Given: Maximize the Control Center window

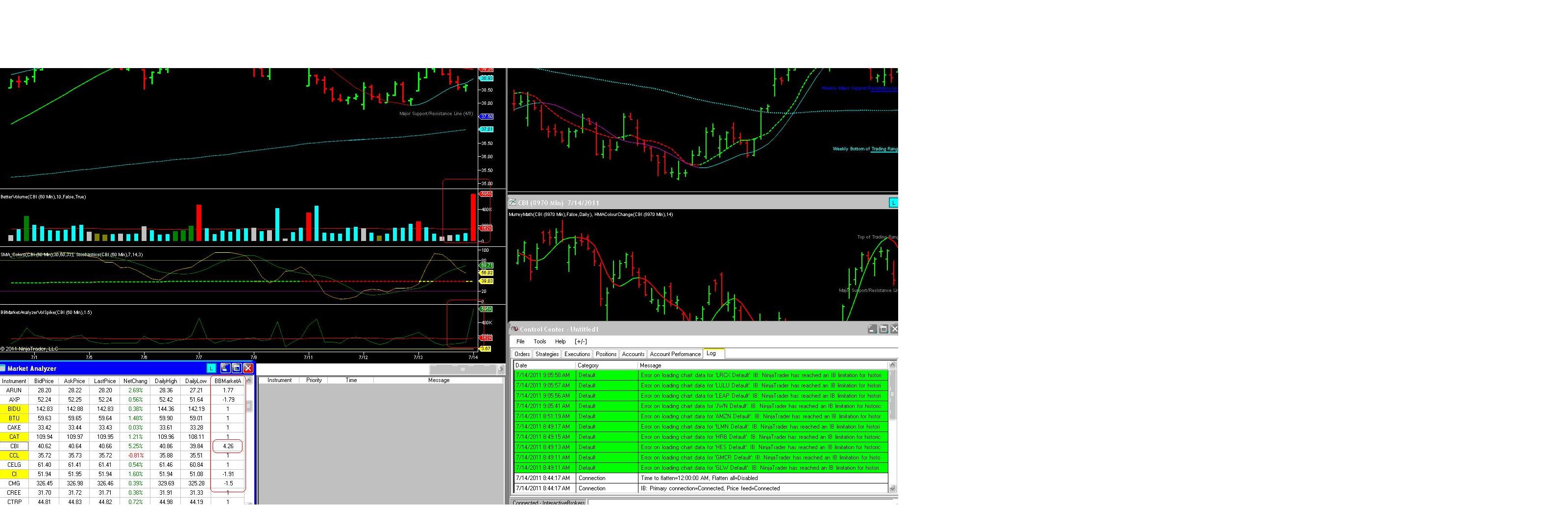Looking at the screenshot, I should point(883,329).
